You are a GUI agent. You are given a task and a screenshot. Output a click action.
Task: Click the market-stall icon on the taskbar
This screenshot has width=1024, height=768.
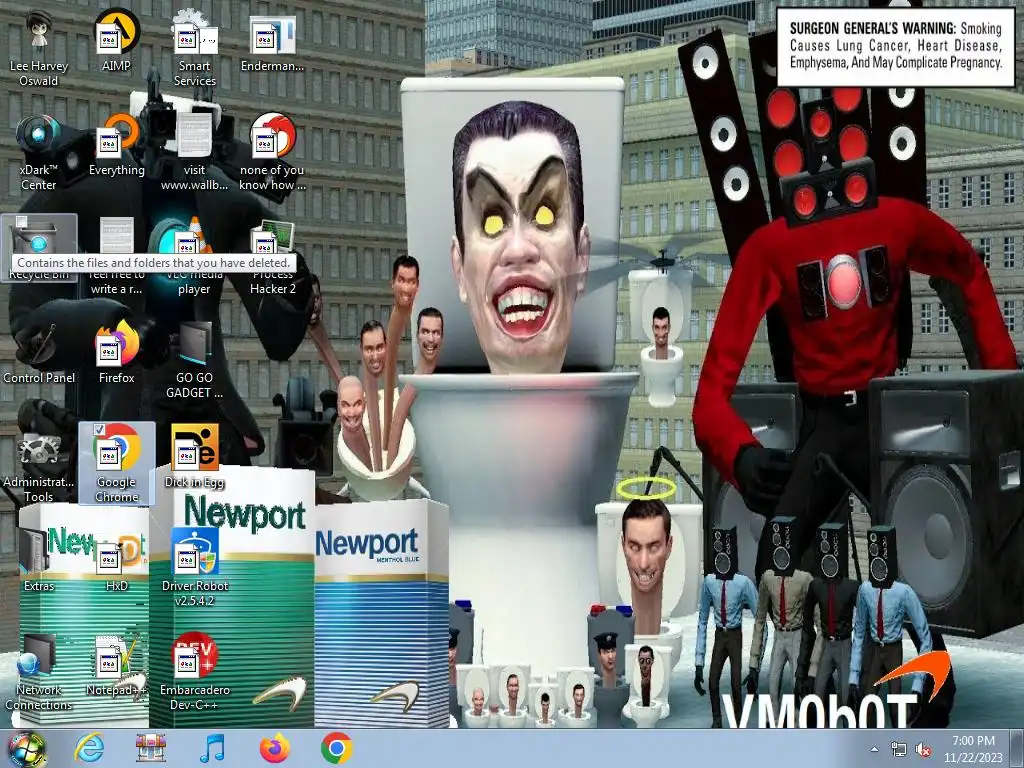click(x=151, y=748)
